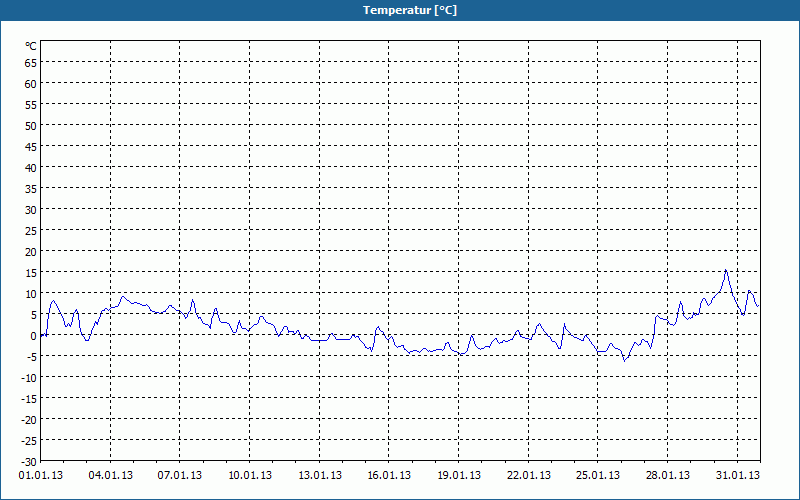
Task: Click the 13.01.13 date label
Action: point(319,475)
